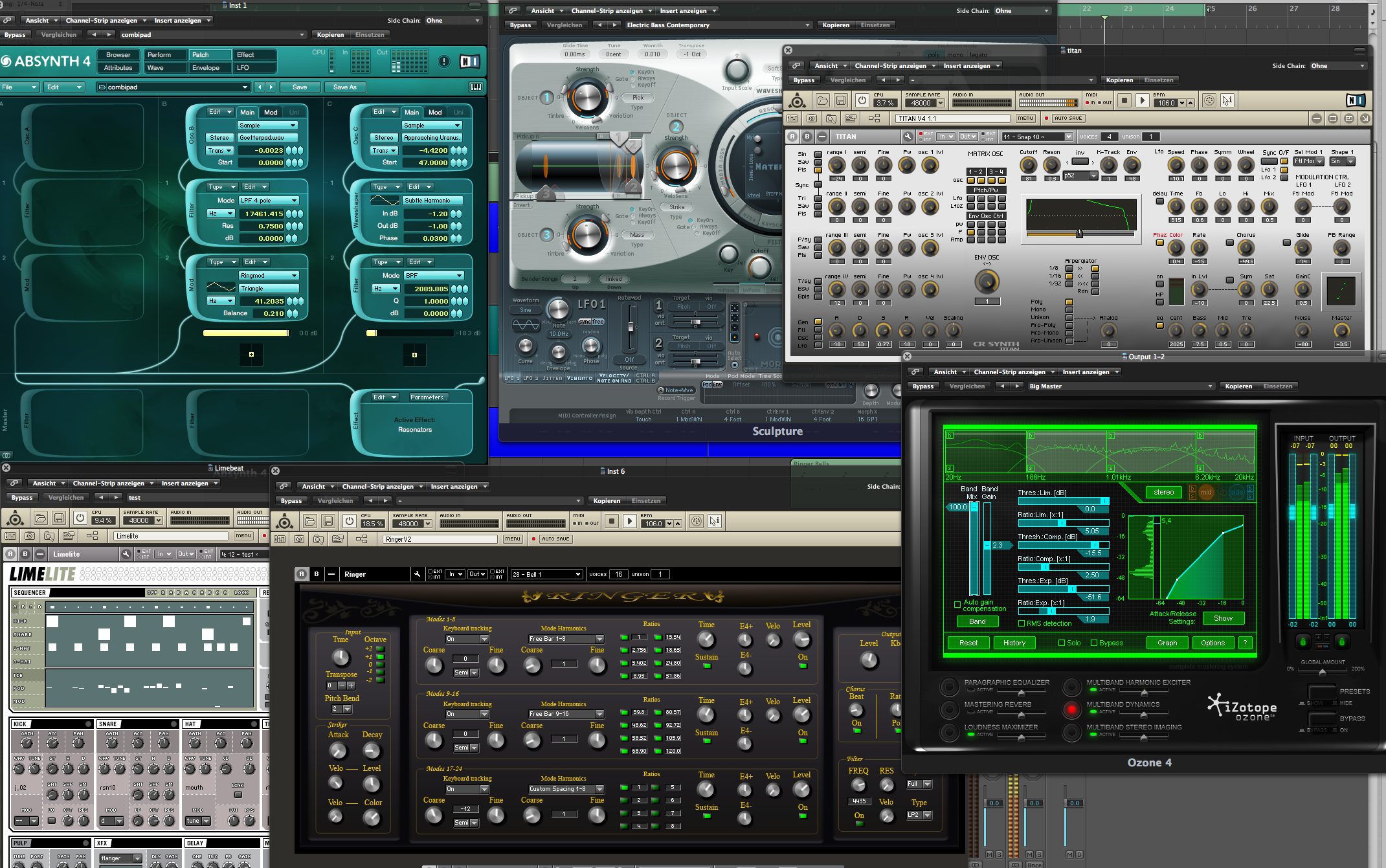Open file icon in Titan Reaktor toolbar
Screen dimensions: 1386x868
(822, 101)
